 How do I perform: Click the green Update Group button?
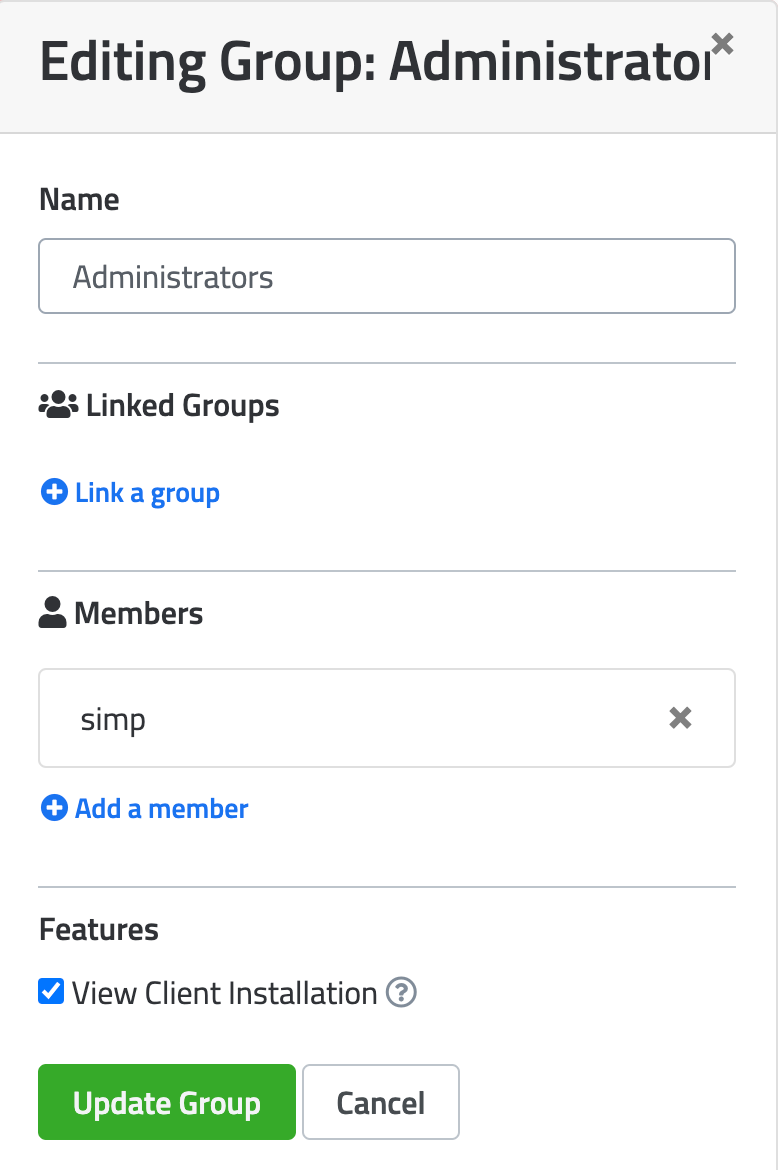click(167, 1102)
